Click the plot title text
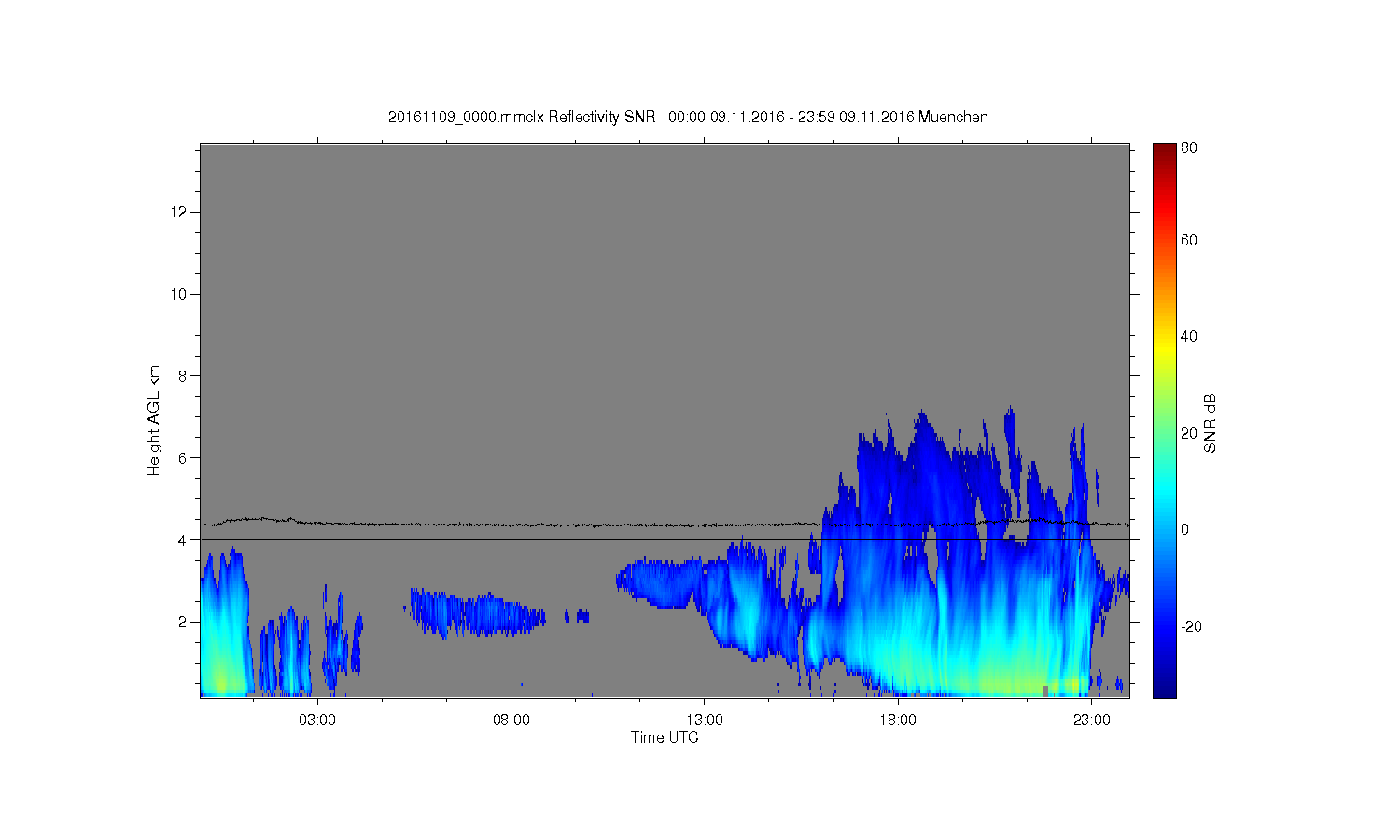This screenshot has width=1400, height=840. point(688,117)
